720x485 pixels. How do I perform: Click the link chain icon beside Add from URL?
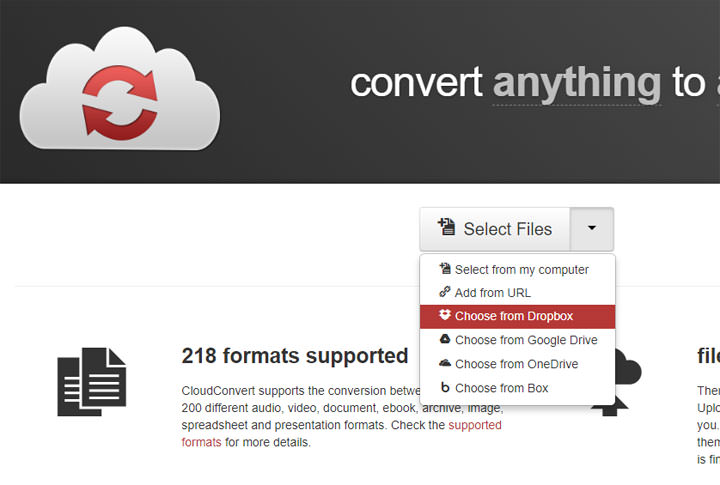pos(444,292)
